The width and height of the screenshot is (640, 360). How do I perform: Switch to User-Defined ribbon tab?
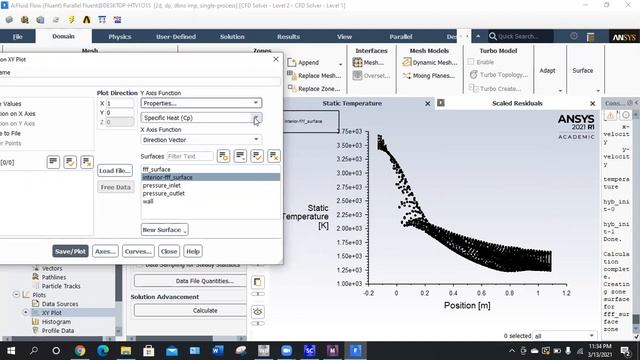point(176,36)
